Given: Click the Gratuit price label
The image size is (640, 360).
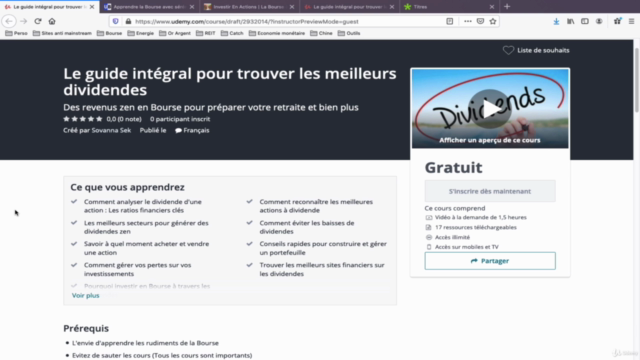Looking at the screenshot, I should (x=453, y=167).
